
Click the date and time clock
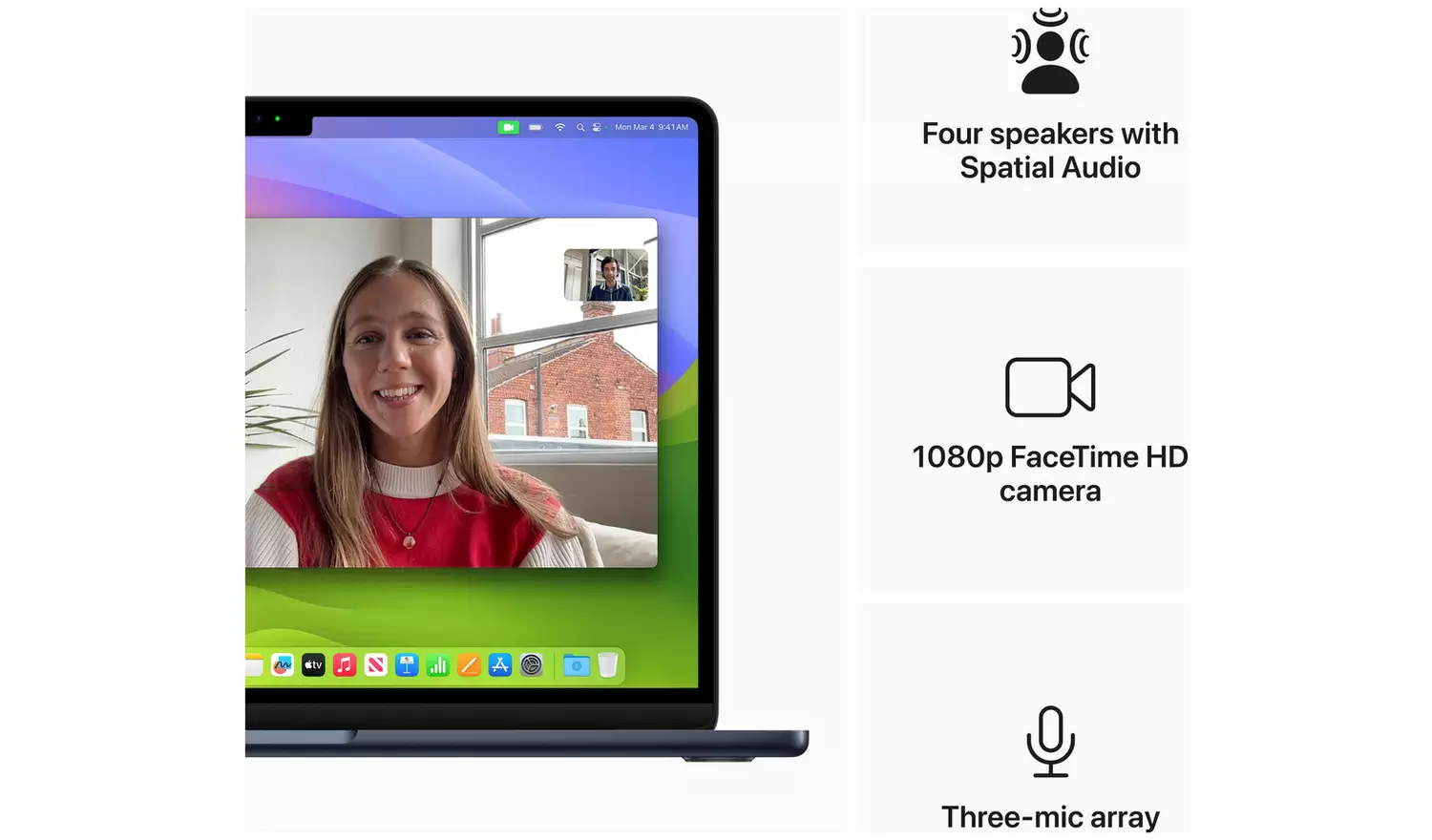pos(651,127)
